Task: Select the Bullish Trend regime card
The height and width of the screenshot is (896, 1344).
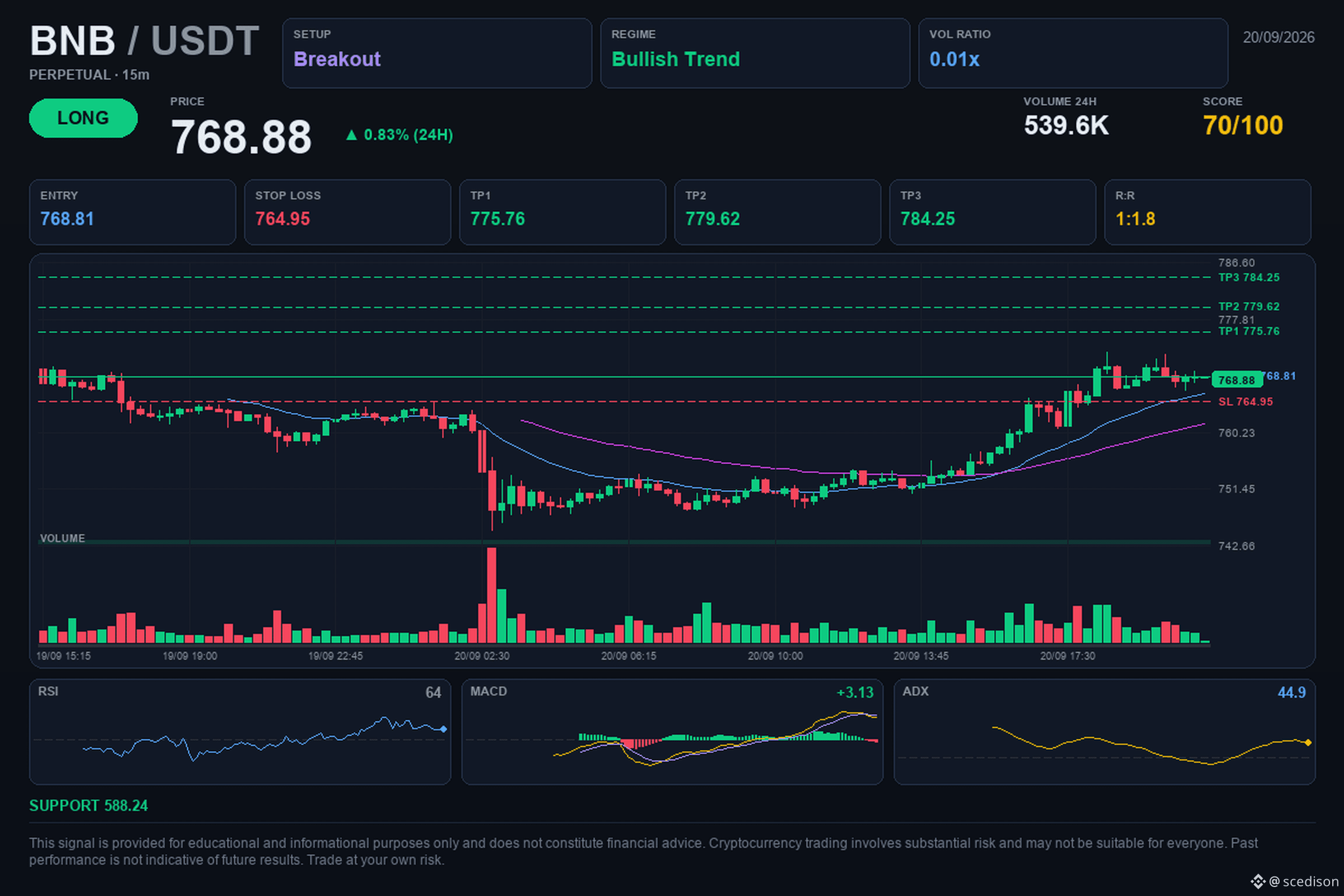Action: (755, 53)
